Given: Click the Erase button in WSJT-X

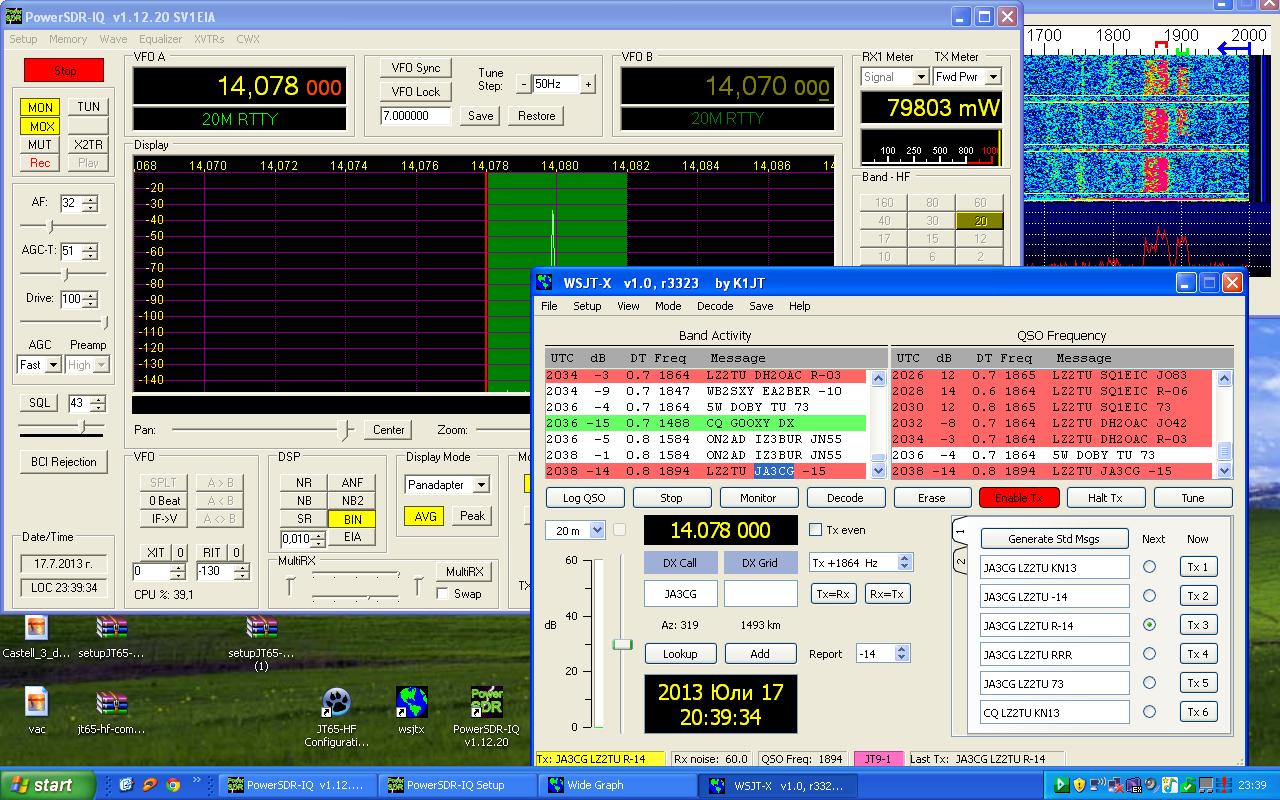Looking at the screenshot, I should pos(932,498).
